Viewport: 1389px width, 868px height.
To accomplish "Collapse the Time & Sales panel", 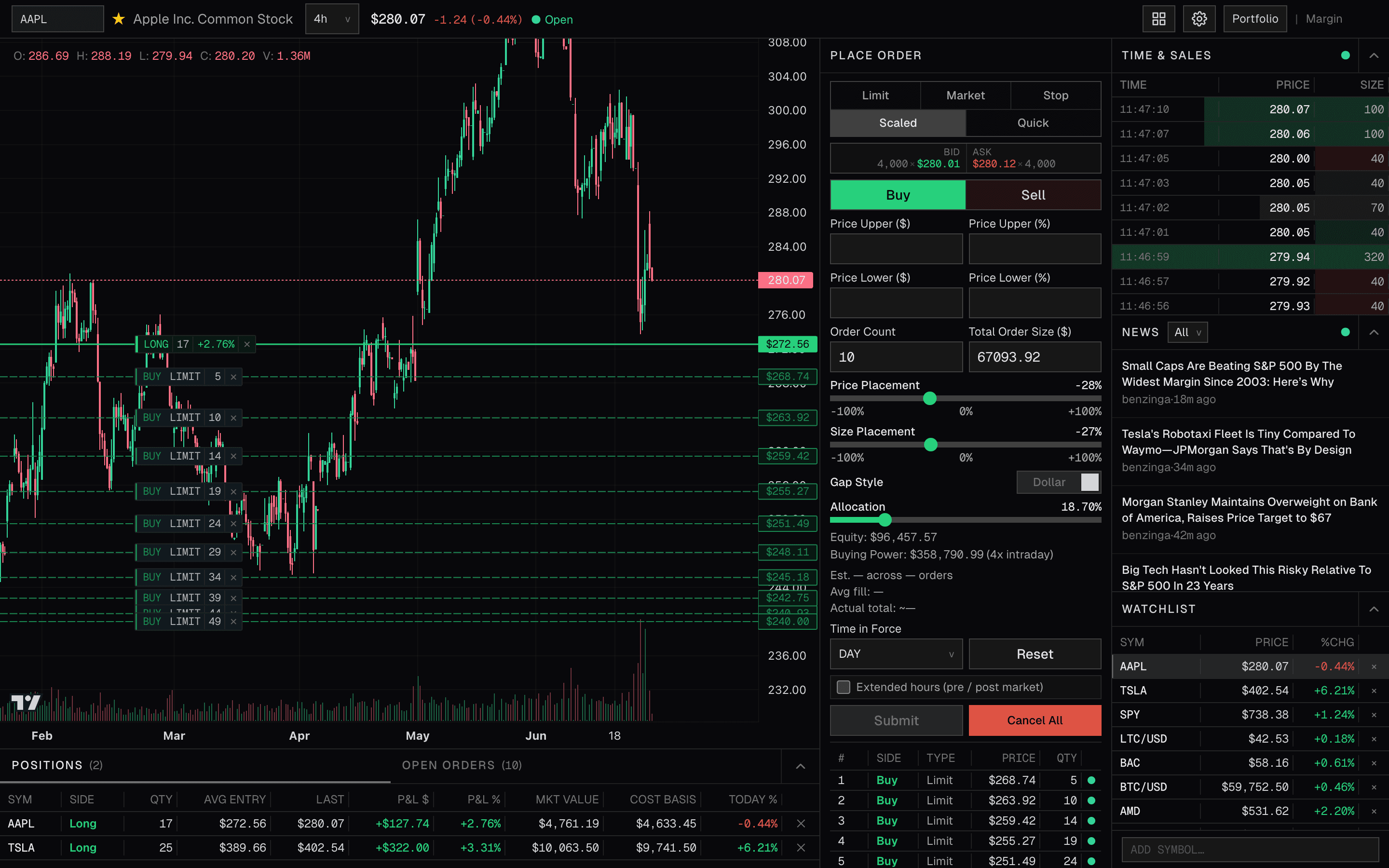I will pyautogui.click(x=1374, y=55).
